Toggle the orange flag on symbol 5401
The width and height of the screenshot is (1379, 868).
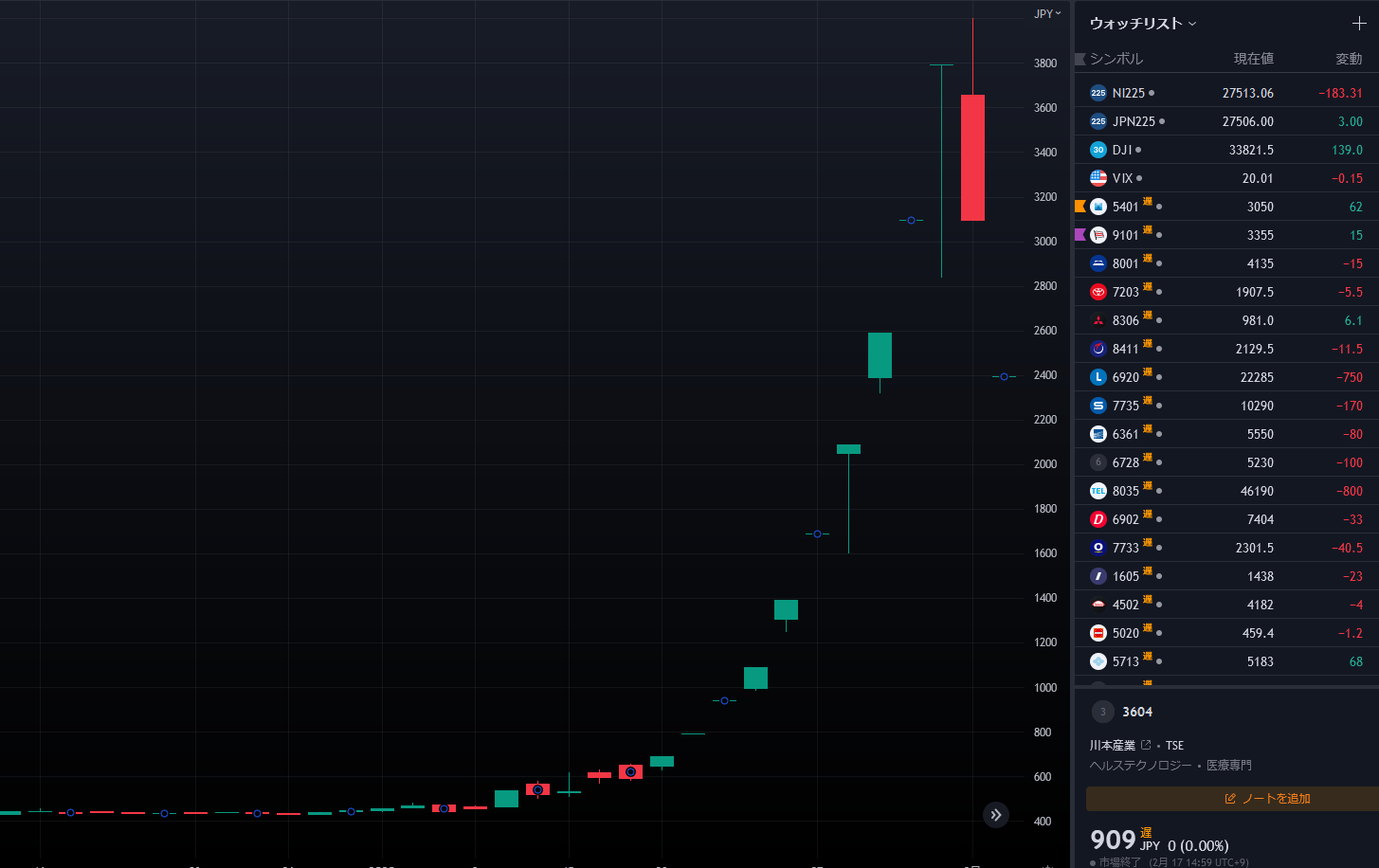(1080, 207)
